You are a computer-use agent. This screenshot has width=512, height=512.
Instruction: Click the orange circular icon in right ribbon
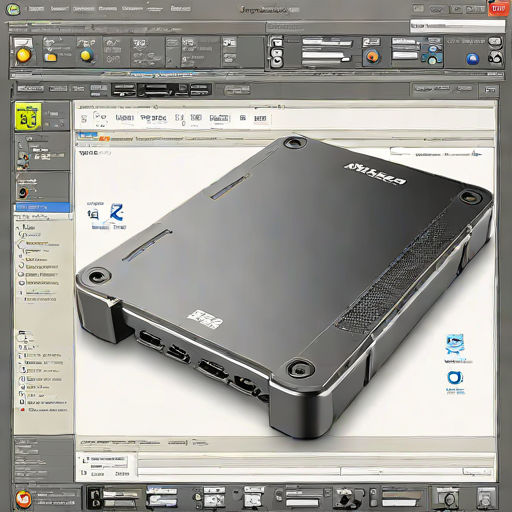(372, 56)
